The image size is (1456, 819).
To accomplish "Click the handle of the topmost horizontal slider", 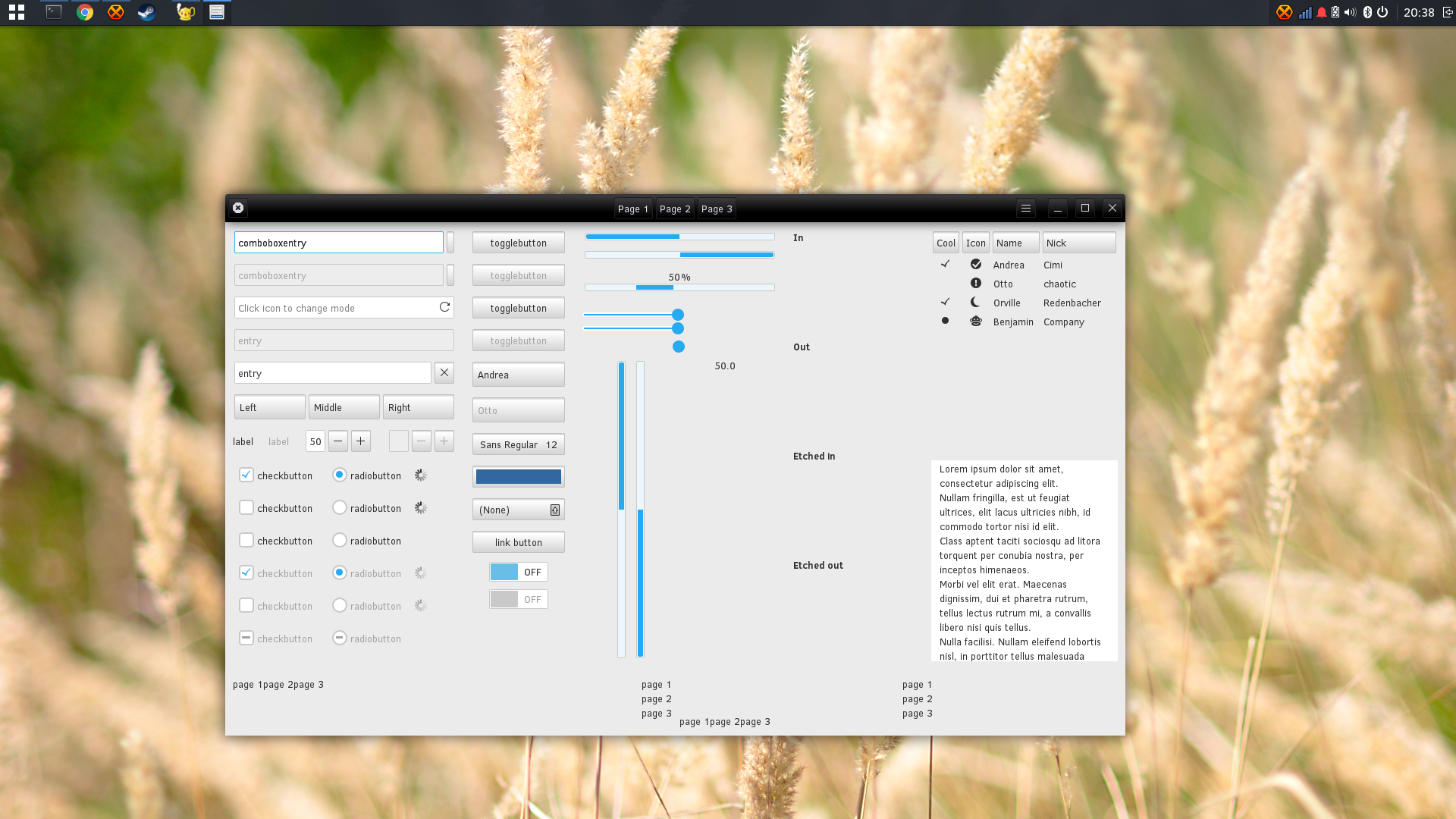I will click(678, 315).
